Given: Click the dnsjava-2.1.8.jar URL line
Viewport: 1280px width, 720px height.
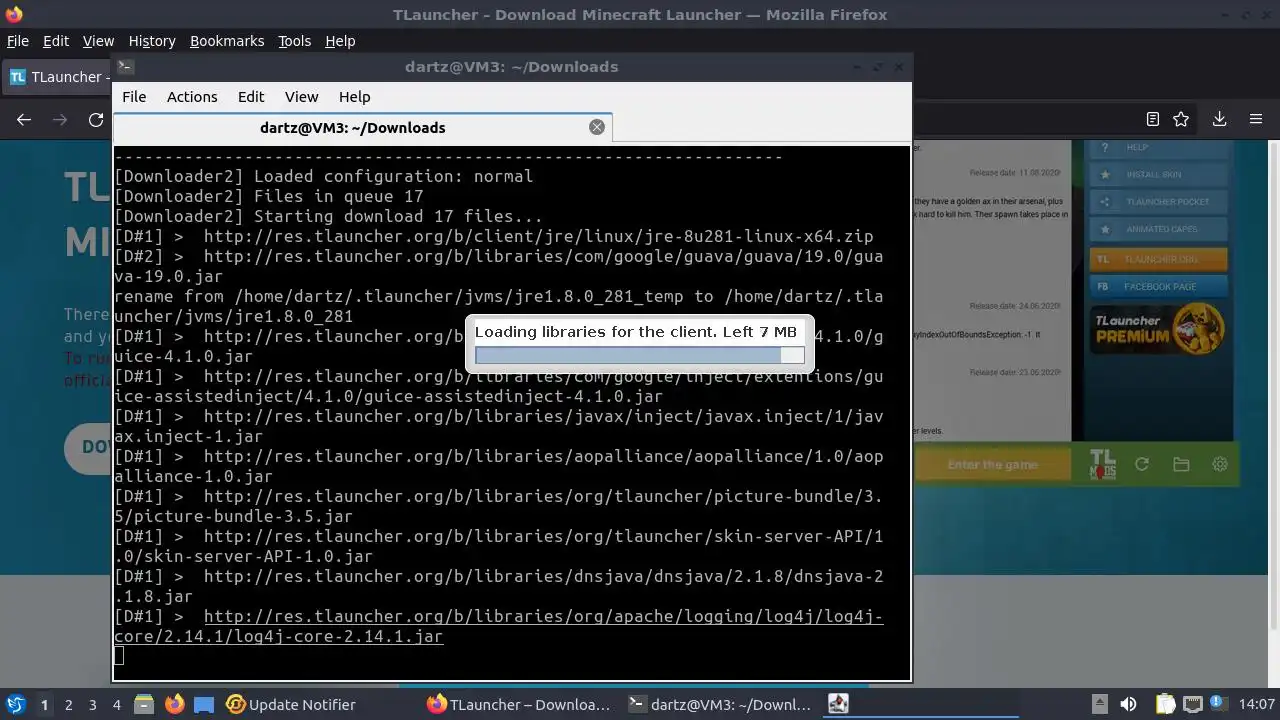Looking at the screenshot, I should (498, 586).
